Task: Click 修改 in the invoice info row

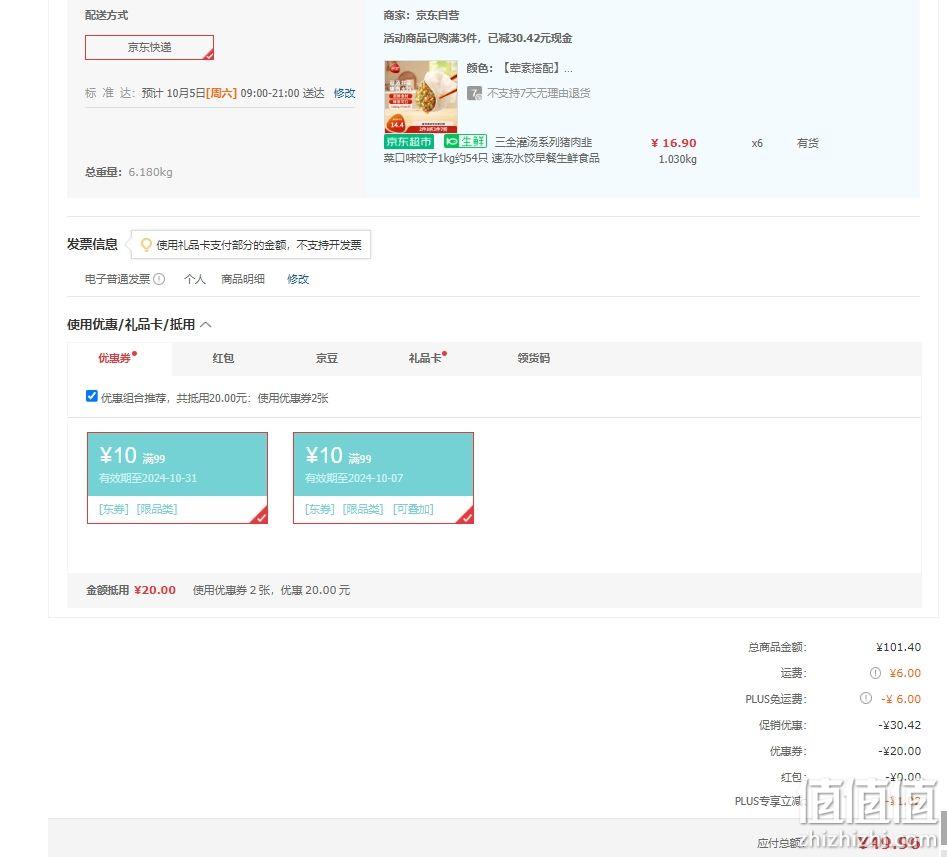Action: (298, 279)
